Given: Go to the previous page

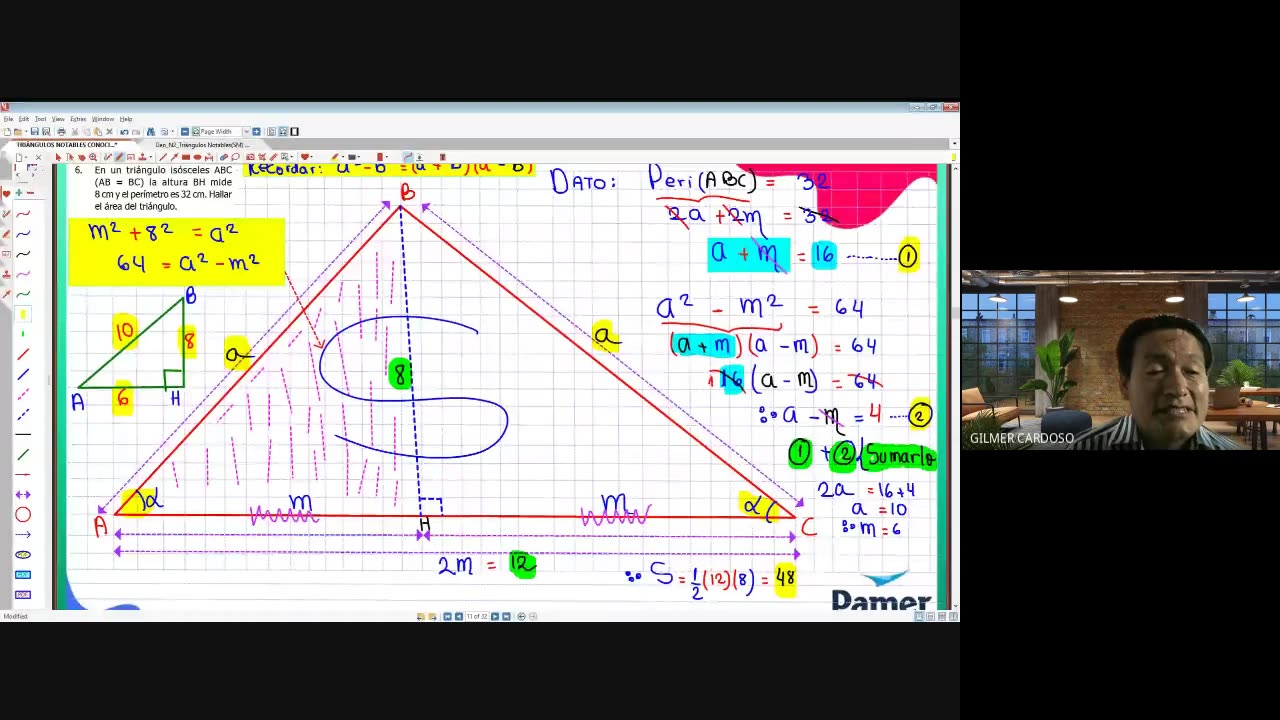Looking at the screenshot, I should point(459,616).
